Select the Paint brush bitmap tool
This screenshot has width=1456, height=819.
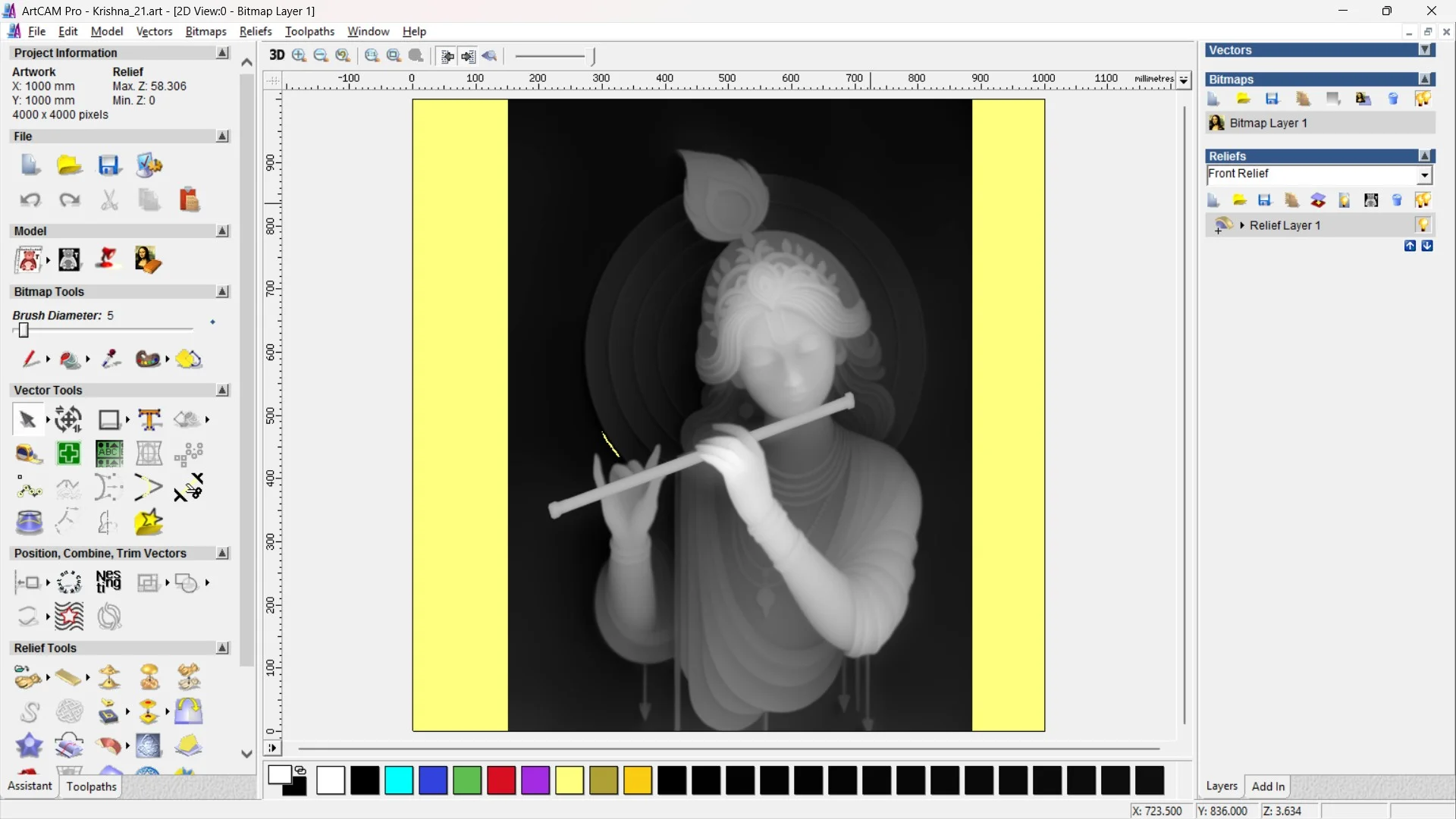[x=30, y=359]
